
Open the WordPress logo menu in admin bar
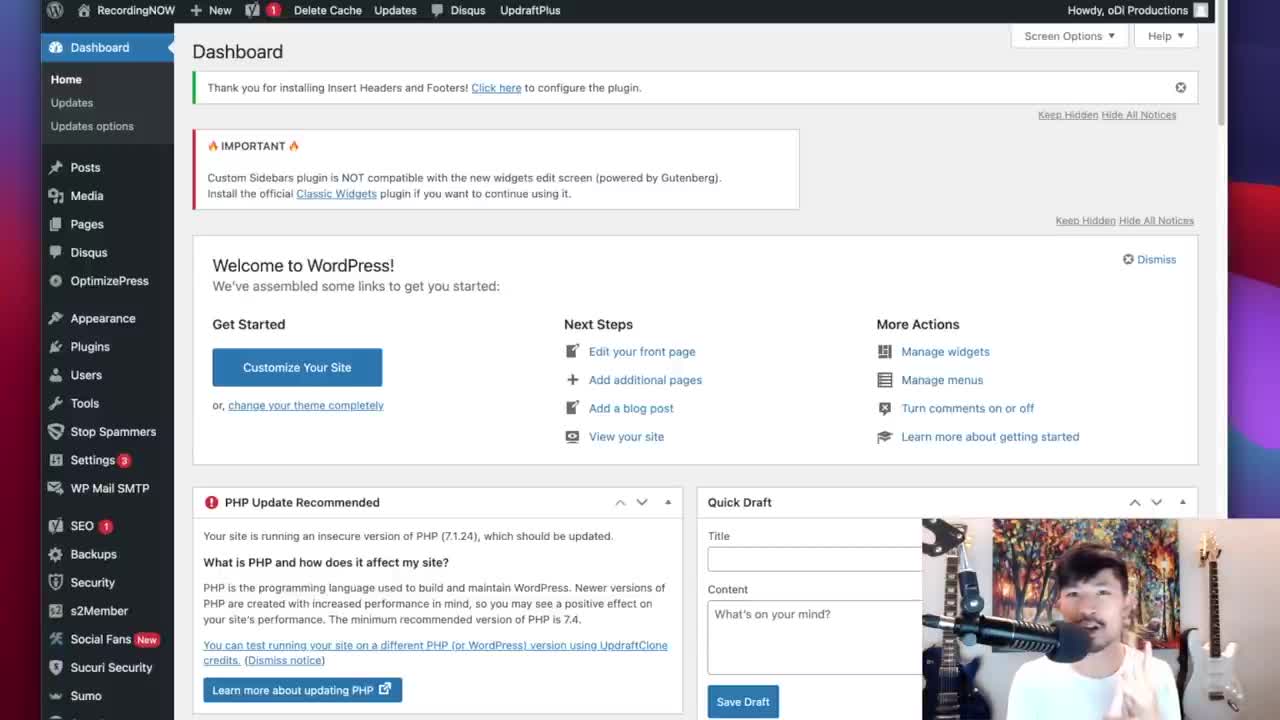click(55, 10)
